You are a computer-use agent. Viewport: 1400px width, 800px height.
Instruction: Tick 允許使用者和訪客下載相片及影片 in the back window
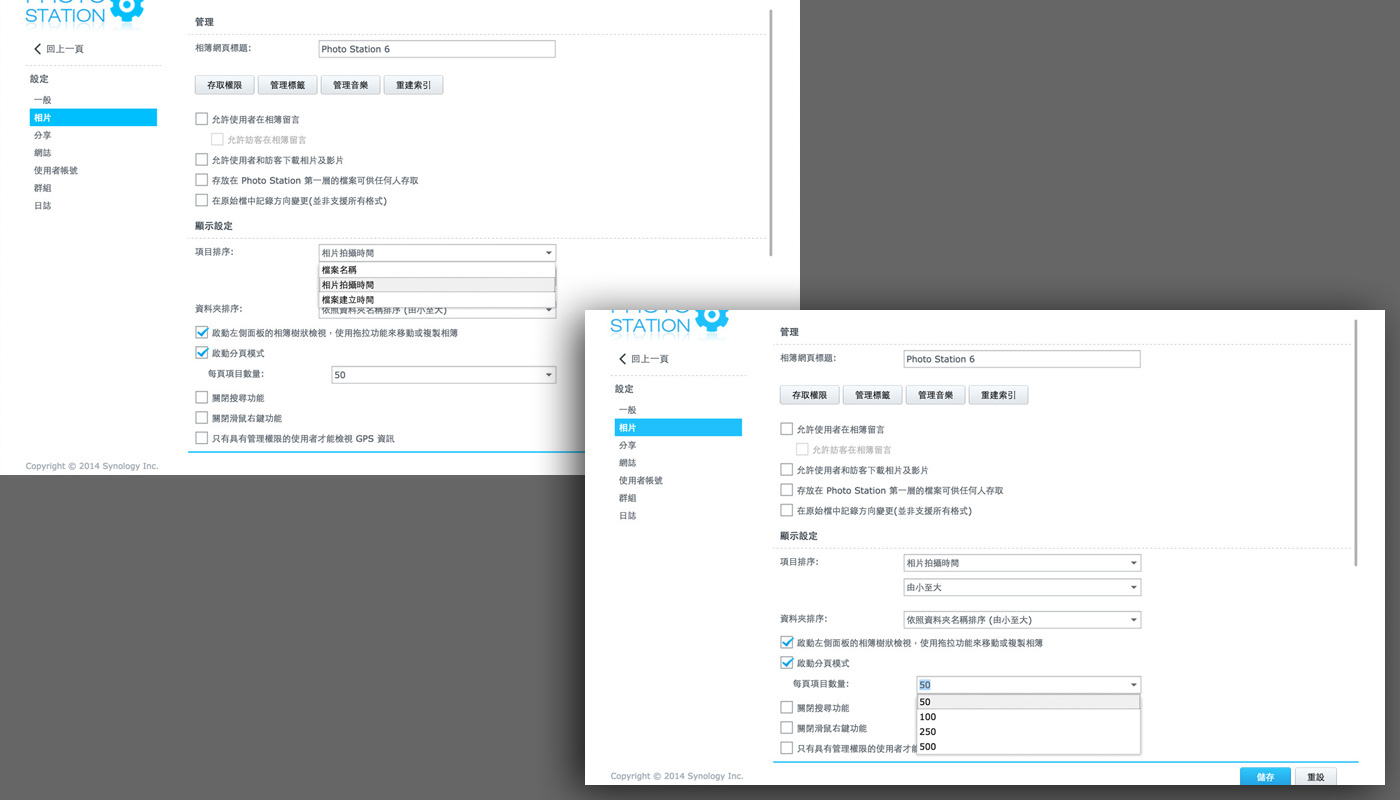202,160
